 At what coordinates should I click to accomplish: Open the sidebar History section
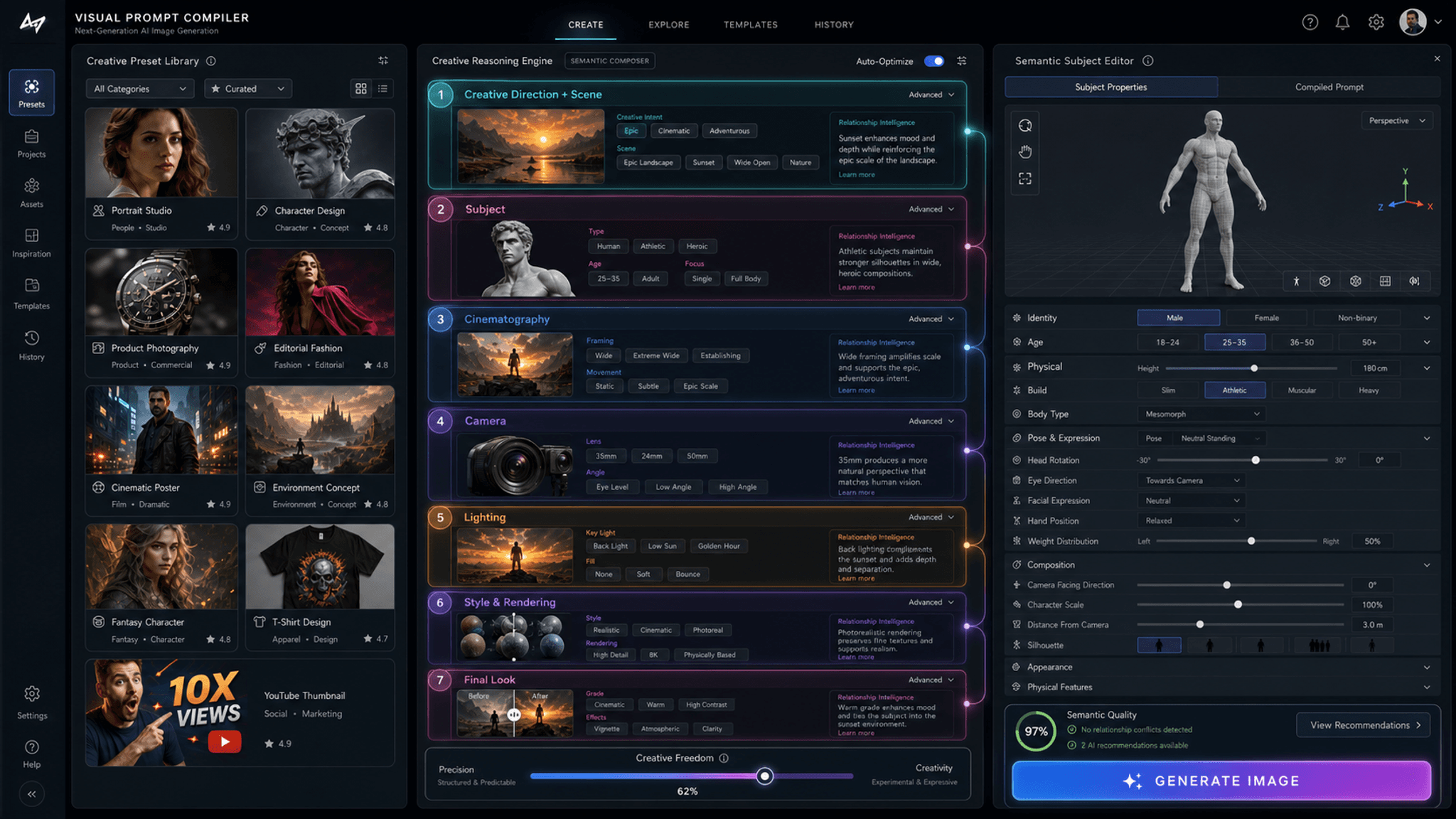pyautogui.click(x=31, y=345)
